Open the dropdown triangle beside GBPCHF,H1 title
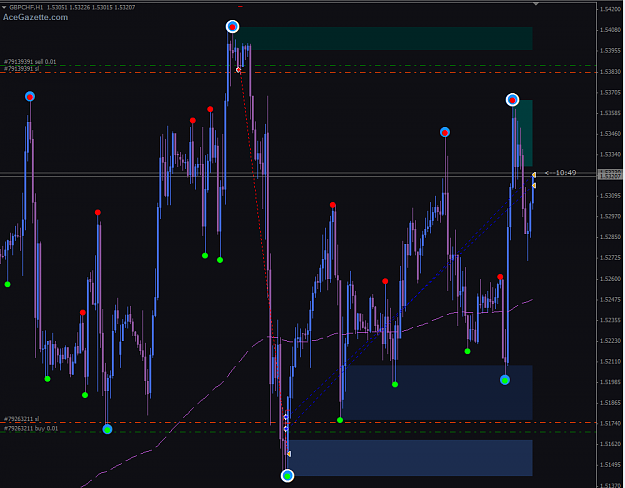625x488 pixels. (4, 7)
